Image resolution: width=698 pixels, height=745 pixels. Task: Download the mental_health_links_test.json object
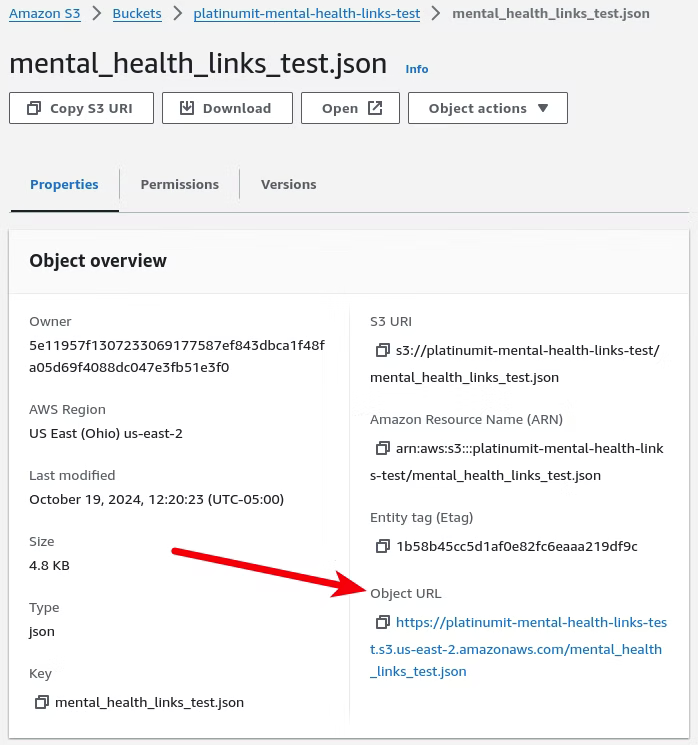(x=227, y=108)
